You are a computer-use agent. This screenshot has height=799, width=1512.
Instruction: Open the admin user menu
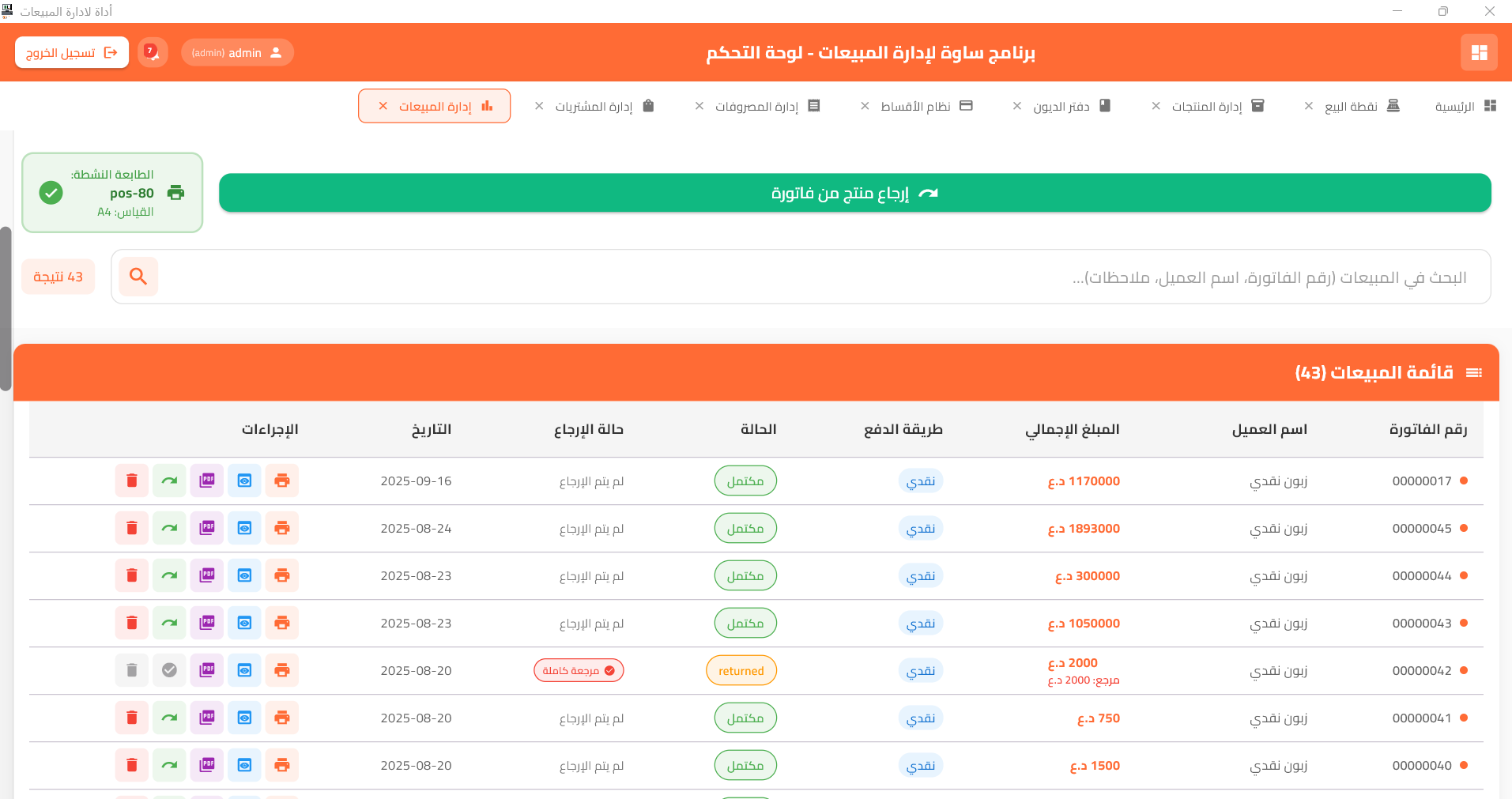(237, 52)
